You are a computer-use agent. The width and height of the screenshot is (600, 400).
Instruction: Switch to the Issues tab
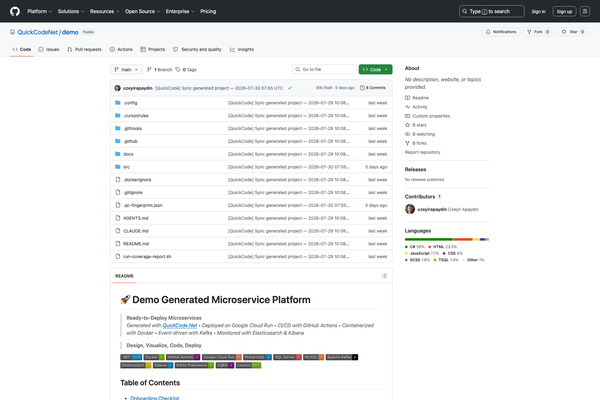(x=49, y=49)
